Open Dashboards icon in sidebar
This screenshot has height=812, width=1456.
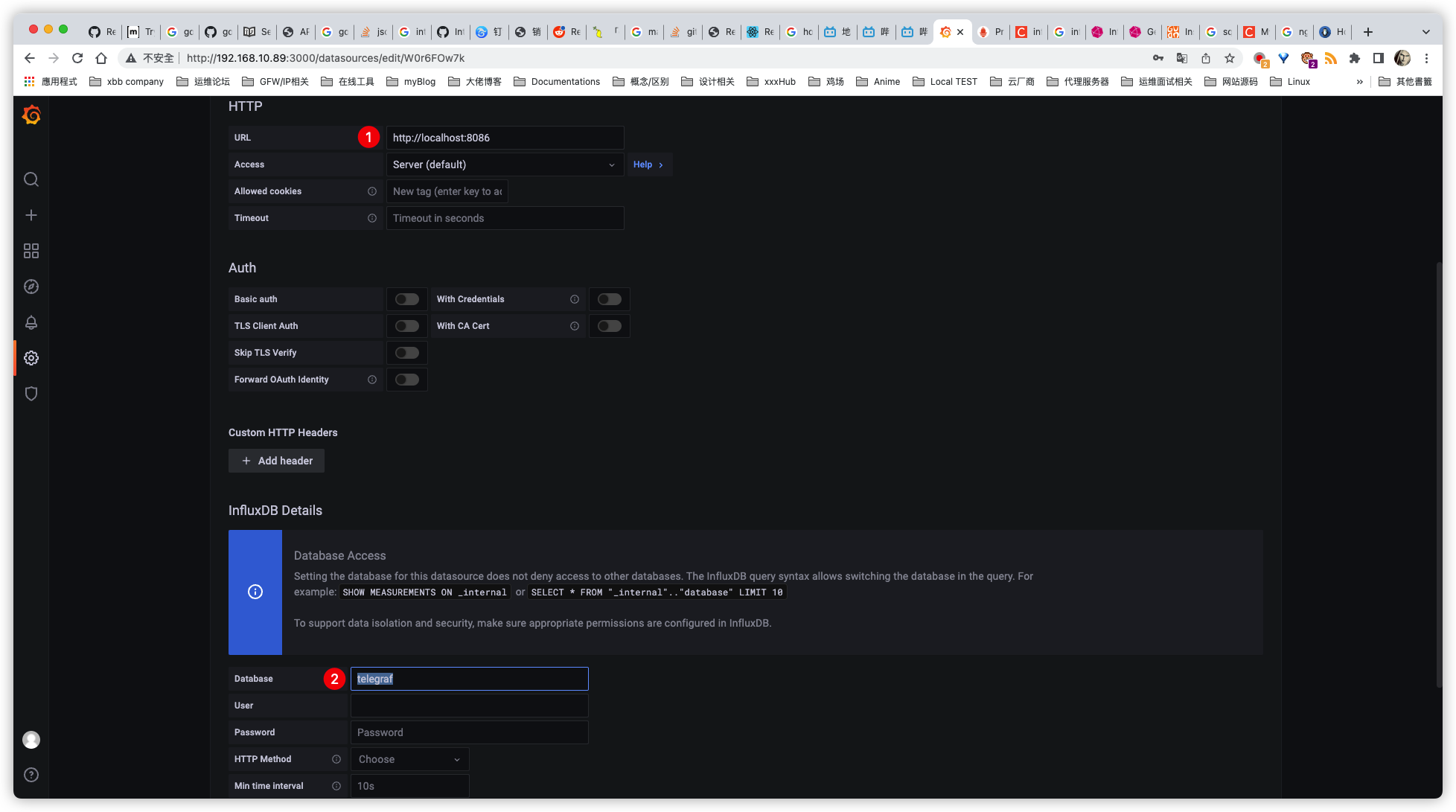point(31,251)
